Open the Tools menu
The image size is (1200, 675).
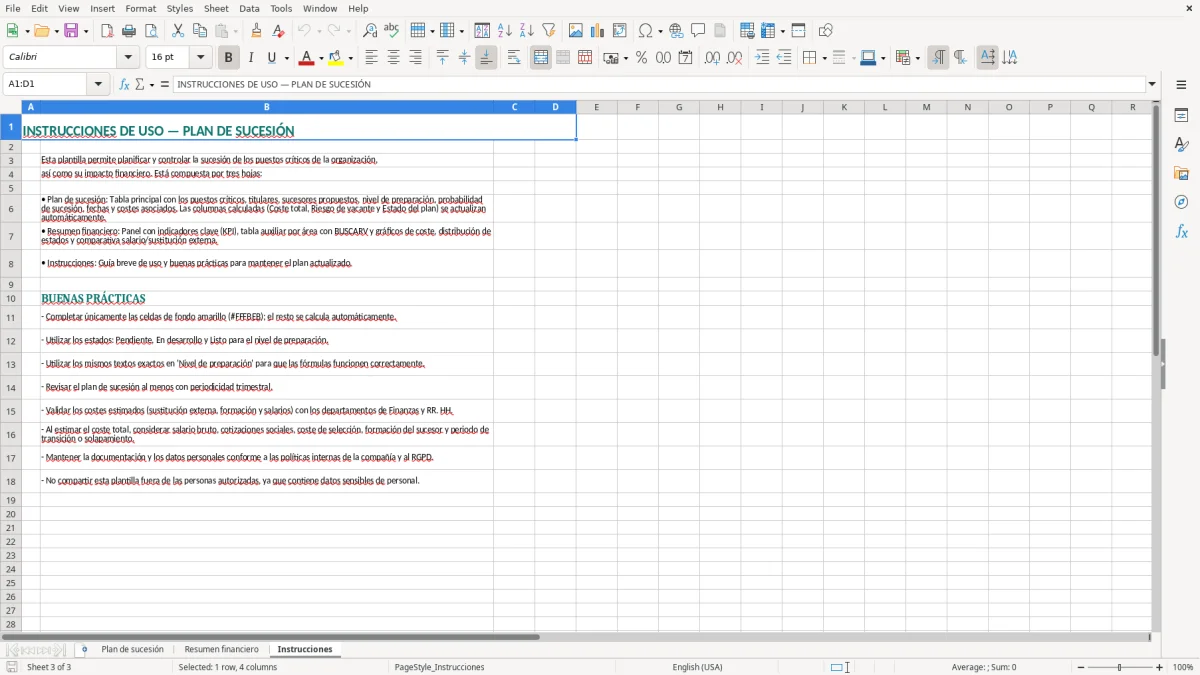click(x=281, y=8)
